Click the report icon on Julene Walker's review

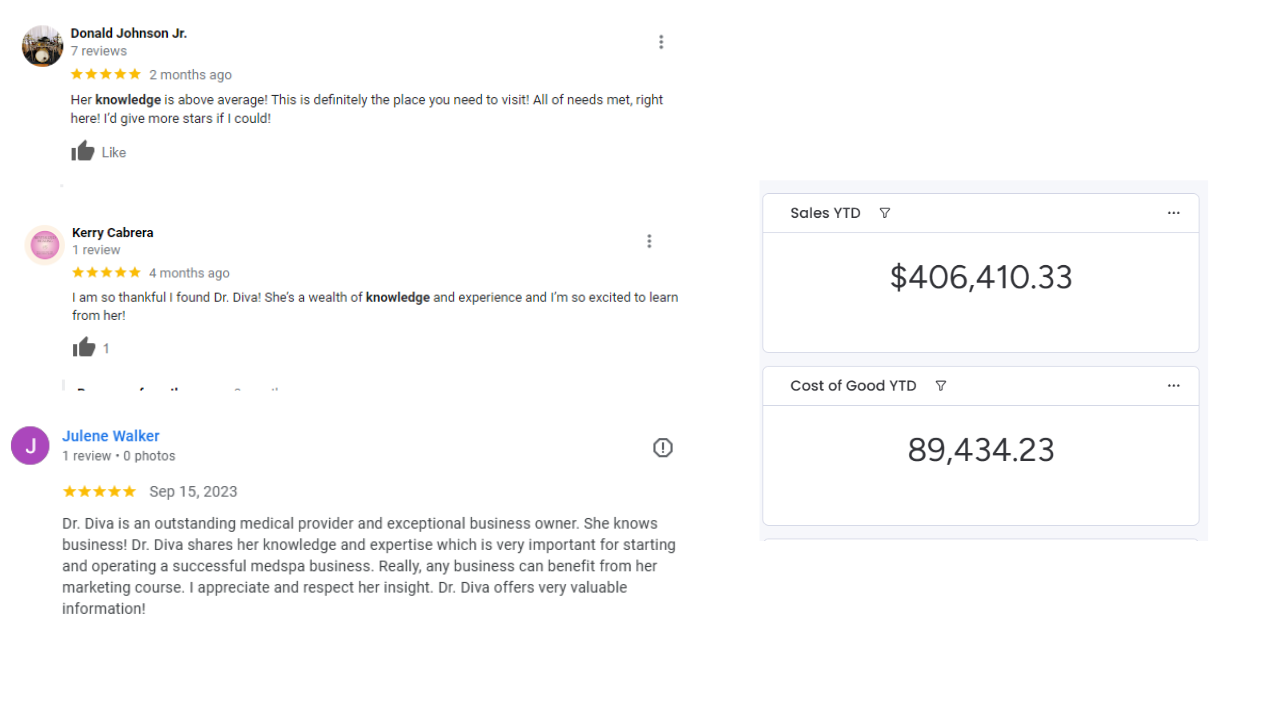tap(662, 448)
